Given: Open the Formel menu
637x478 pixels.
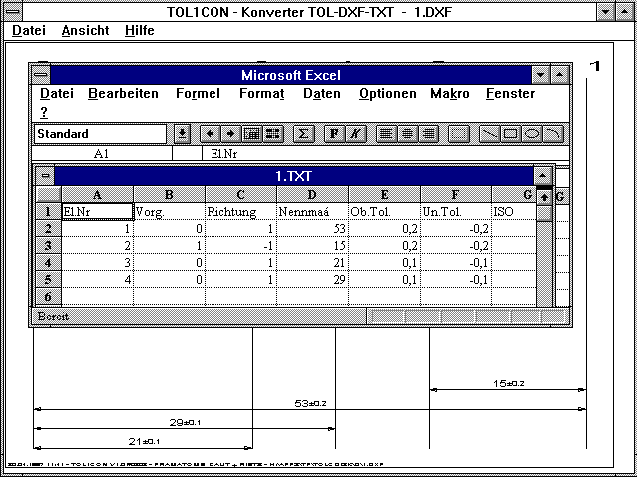Looking at the screenshot, I should [198, 93].
